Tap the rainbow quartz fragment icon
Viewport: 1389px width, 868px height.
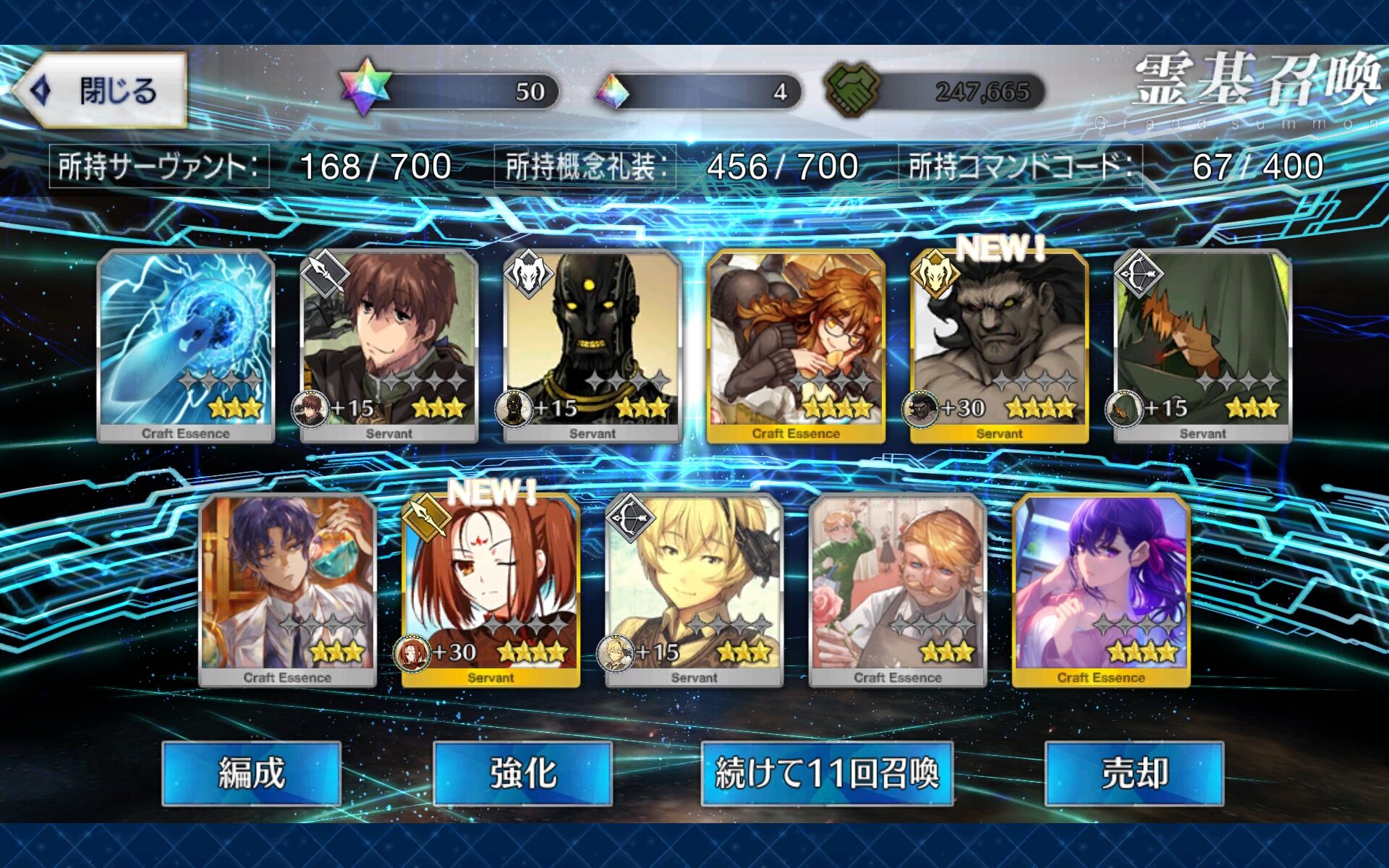coord(612,92)
